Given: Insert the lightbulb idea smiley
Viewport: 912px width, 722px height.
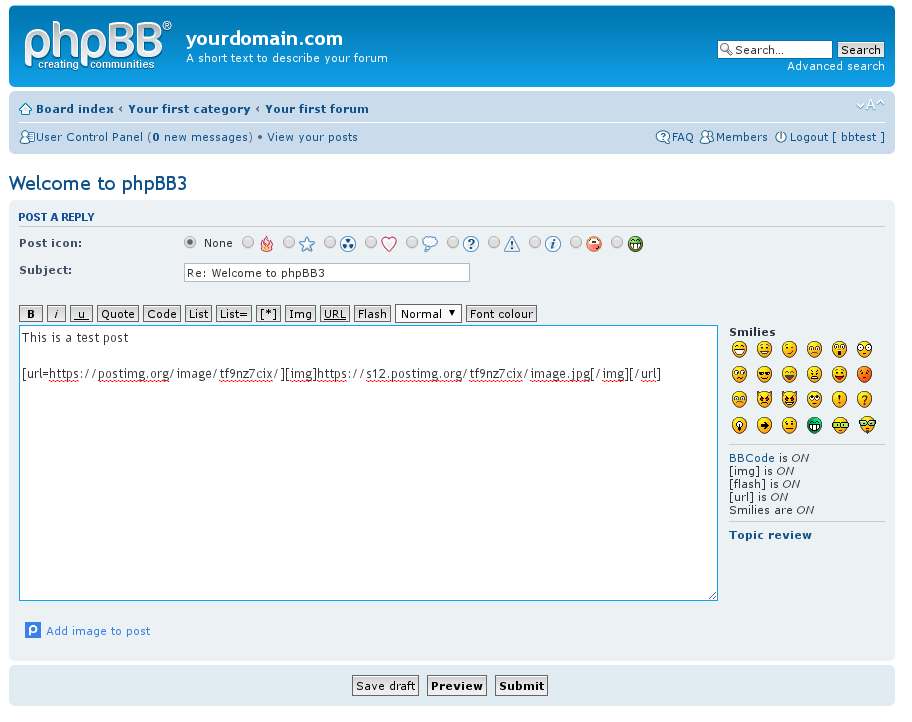Looking at the screenshot, I should (x=739, y=424).
